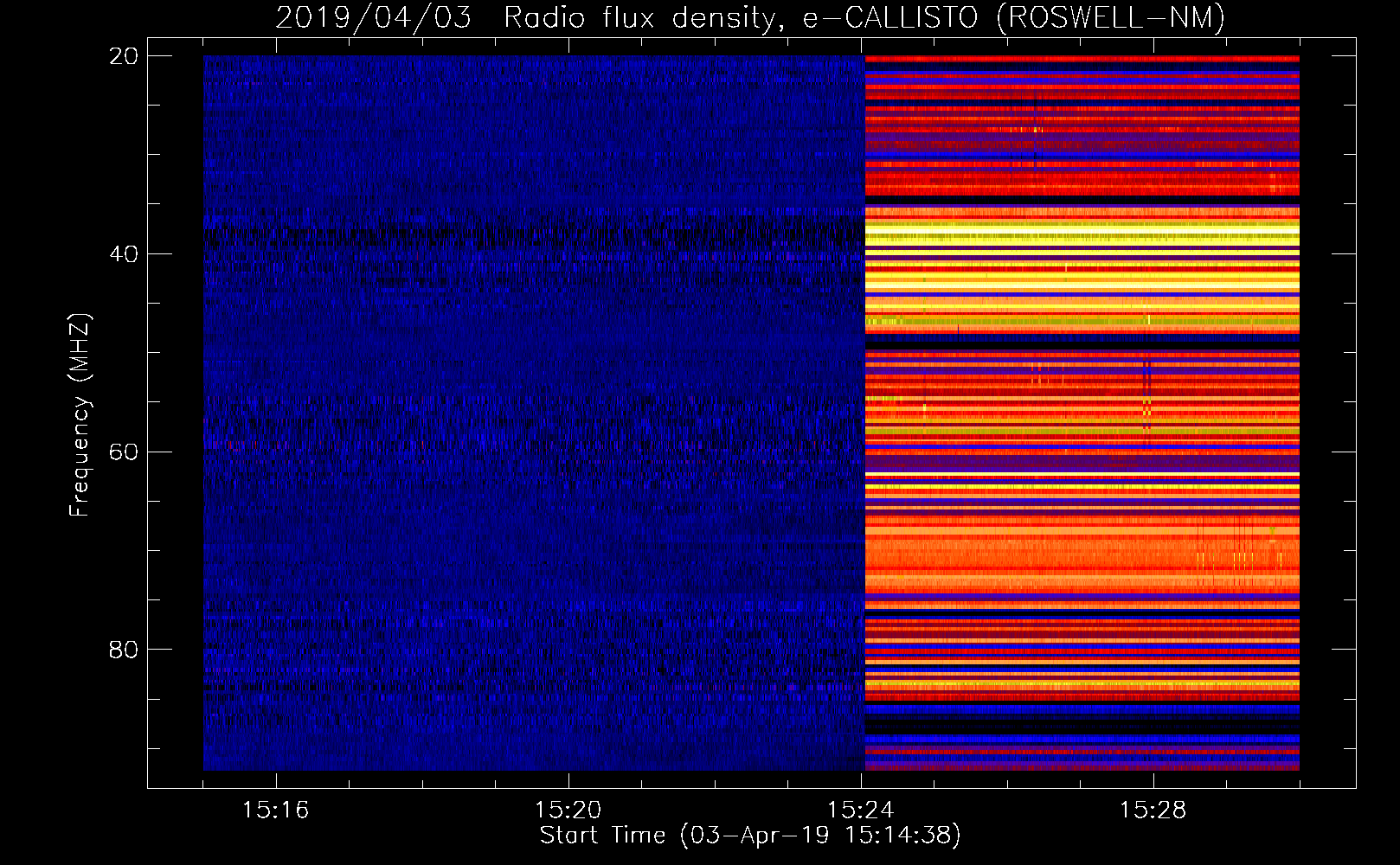The image size is (1400, 865).
Task: Click the plot title 'Radio flux density, e-CALLISTO (ROSWELL-NM)'
Action: pos(864,17)
